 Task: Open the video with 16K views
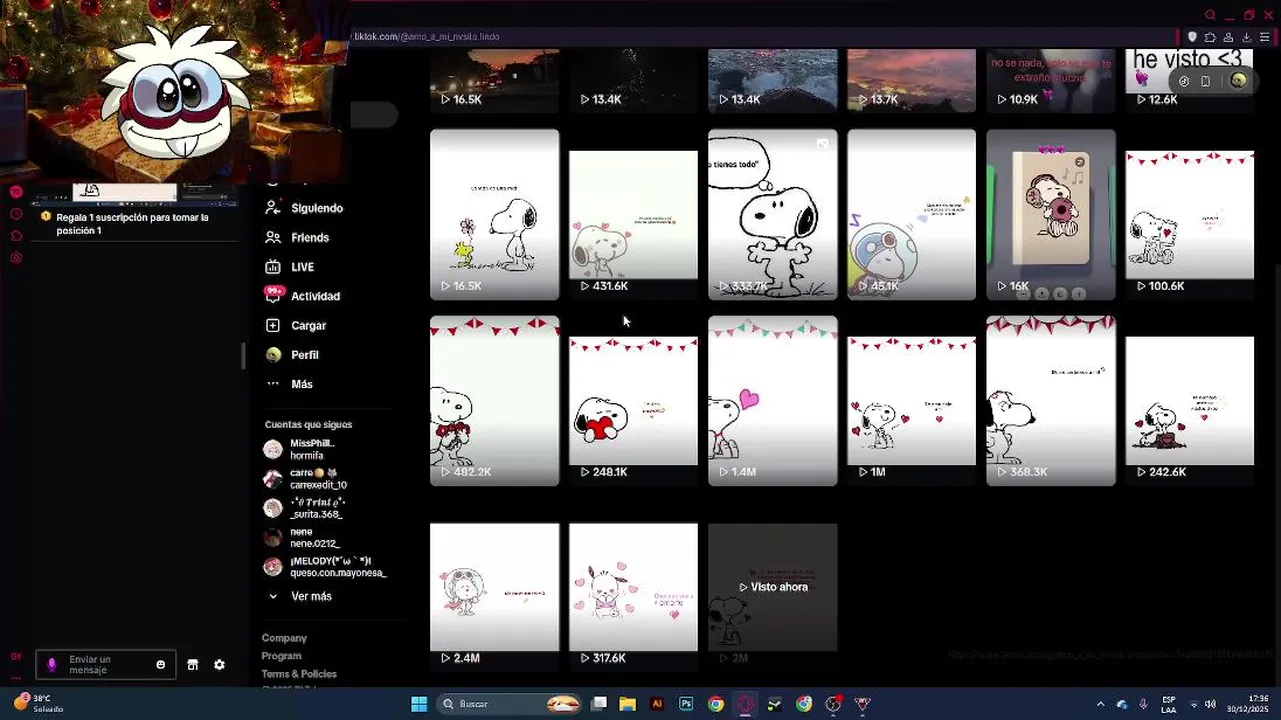pos(1050,214)
